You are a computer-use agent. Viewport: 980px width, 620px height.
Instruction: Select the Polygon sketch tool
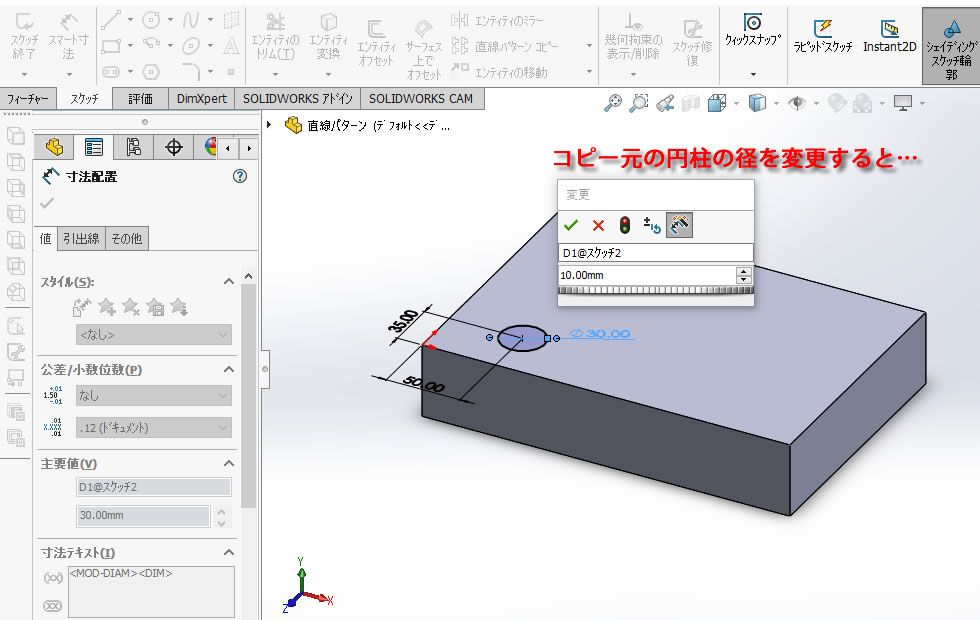(x=151, y=72)
